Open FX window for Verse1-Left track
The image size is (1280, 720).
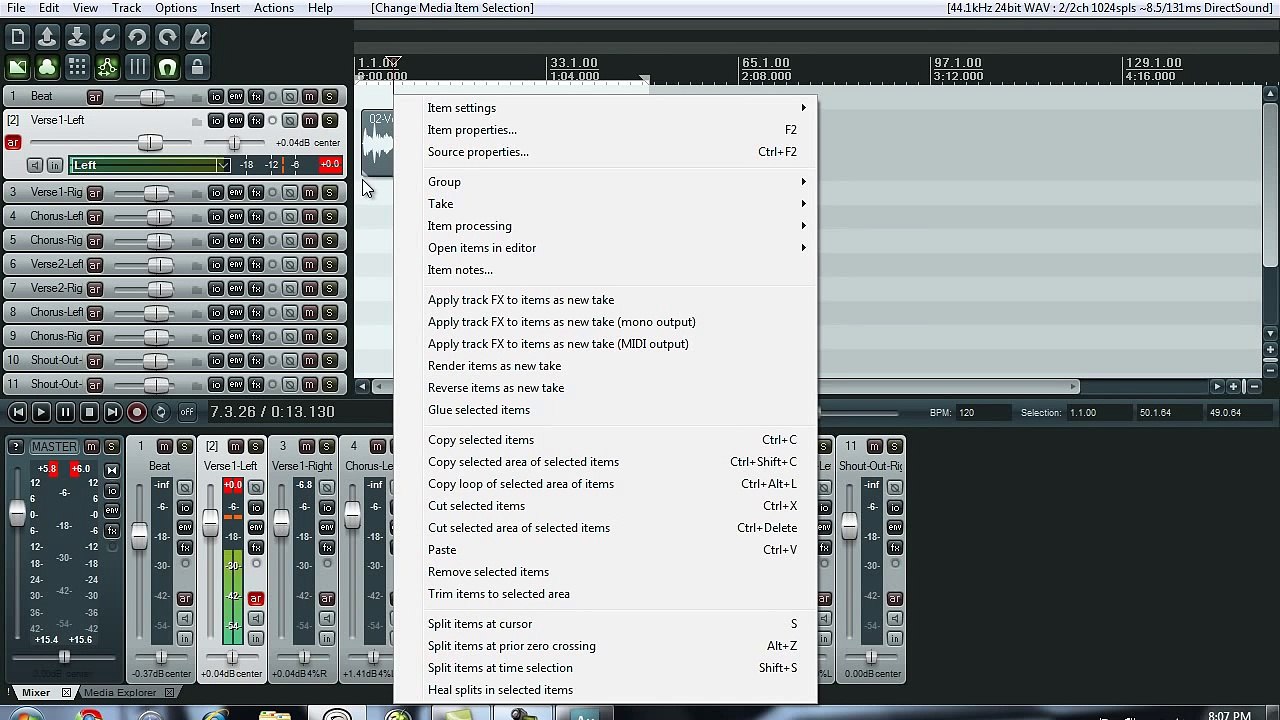pos(256,120)
